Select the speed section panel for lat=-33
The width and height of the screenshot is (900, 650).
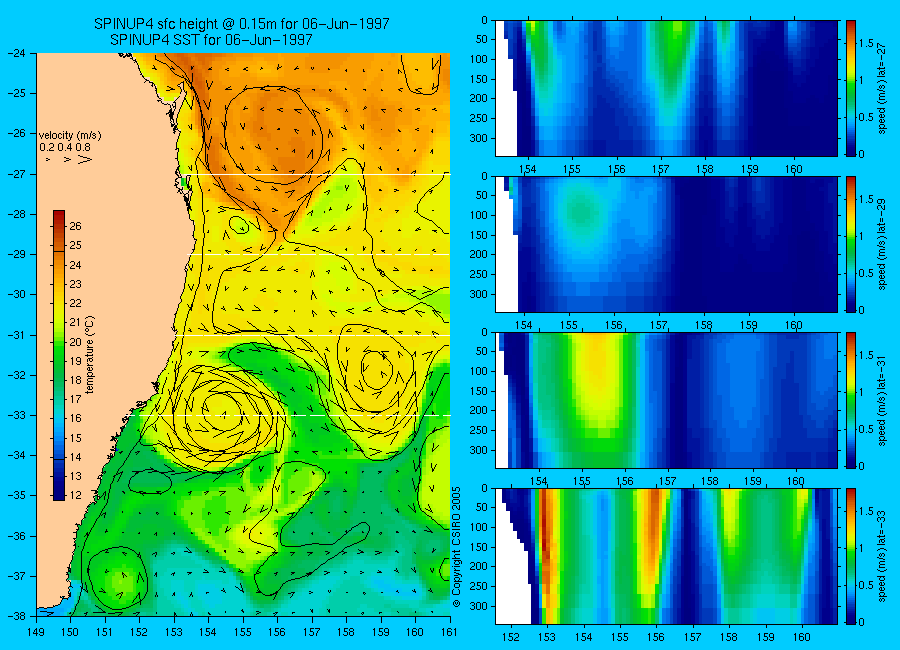pos(666,556)
